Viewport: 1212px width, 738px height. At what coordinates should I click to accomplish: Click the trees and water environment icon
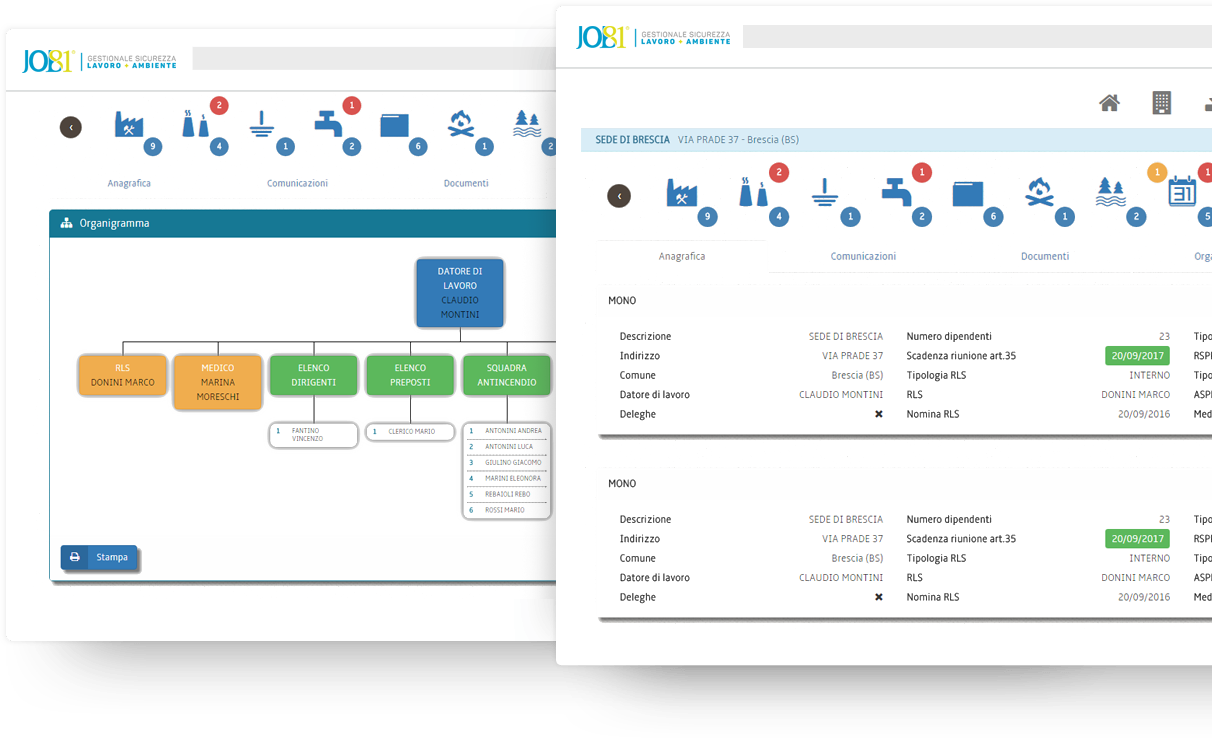tap(1110, 193)
